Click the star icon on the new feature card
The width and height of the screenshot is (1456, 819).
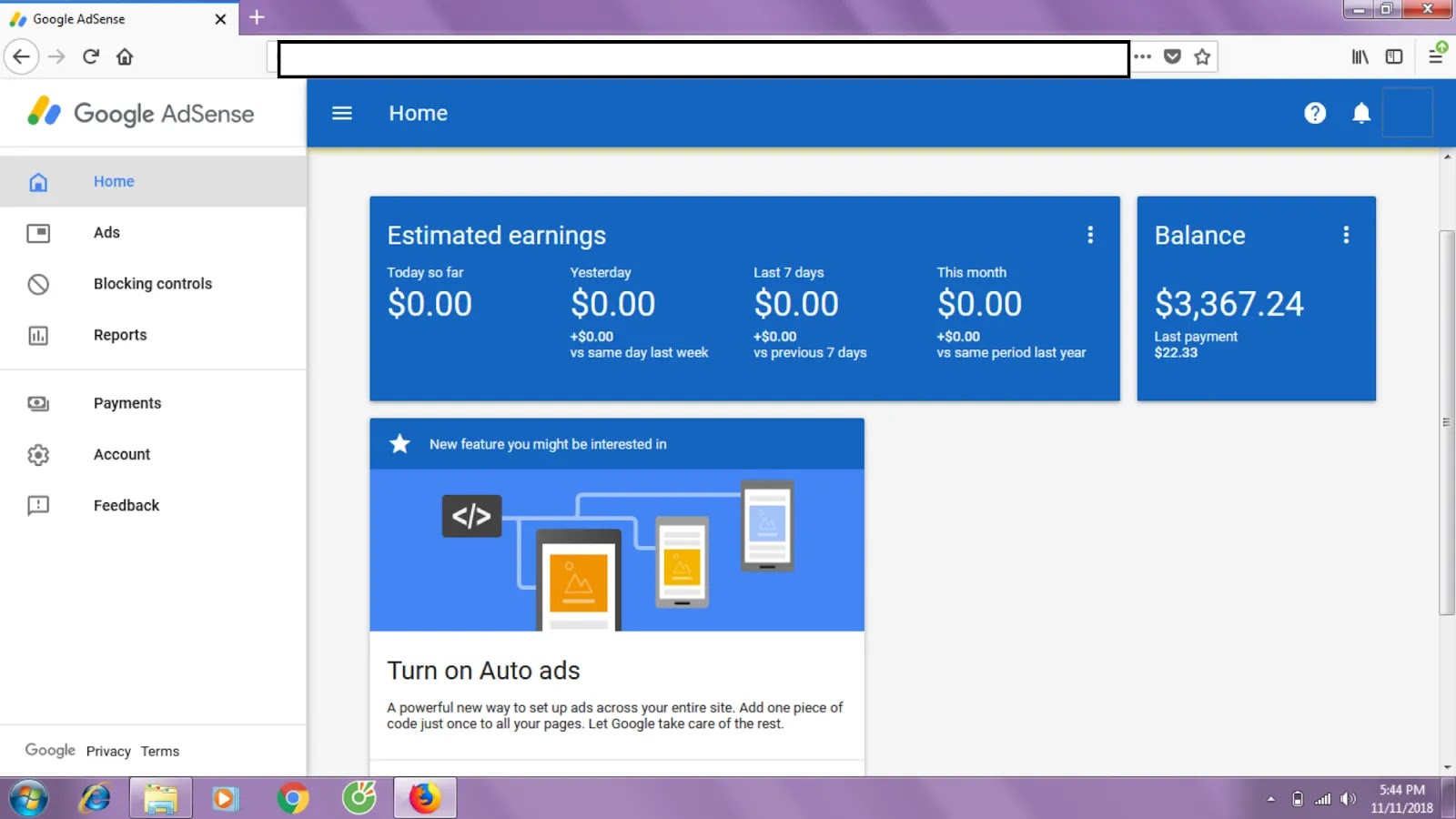399,443
